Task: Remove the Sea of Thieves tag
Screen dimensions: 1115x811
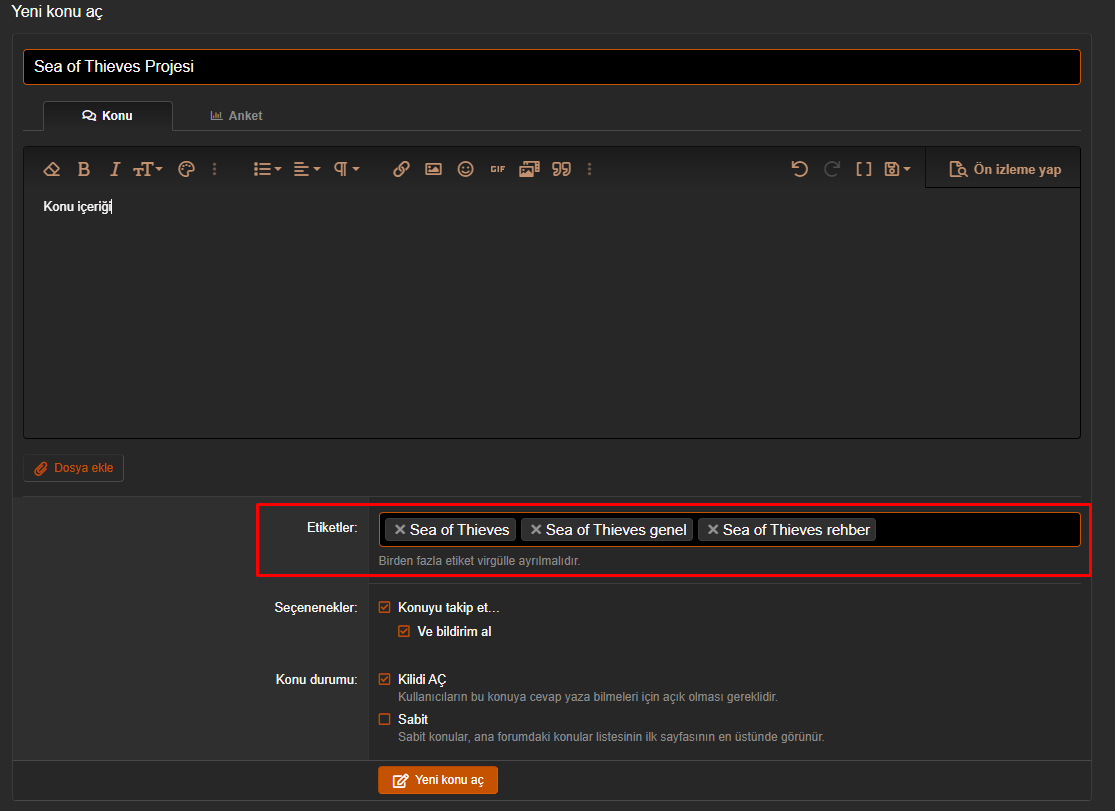Action: pyautogui.click(x=400, y=530)
